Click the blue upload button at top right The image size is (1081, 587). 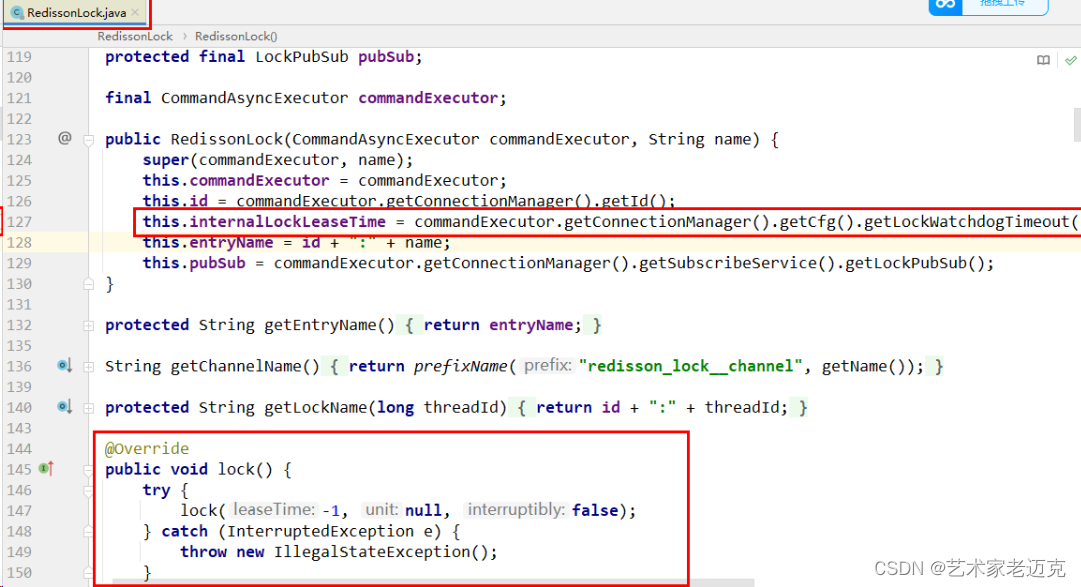point(988,6)
